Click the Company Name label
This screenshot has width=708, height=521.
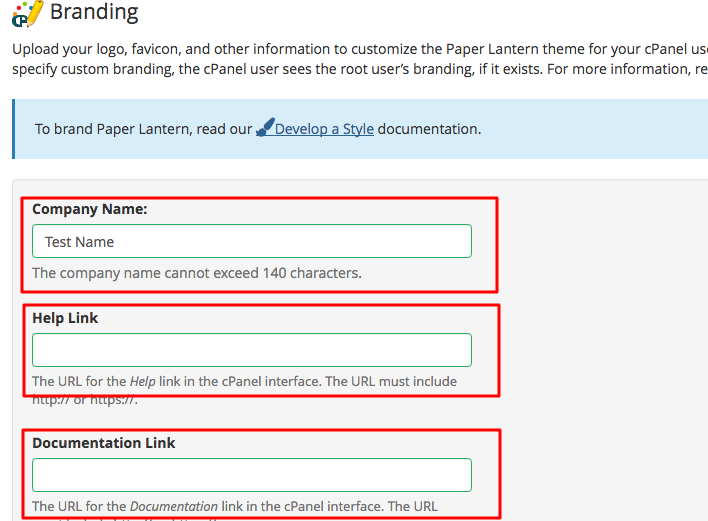[90, 209]
